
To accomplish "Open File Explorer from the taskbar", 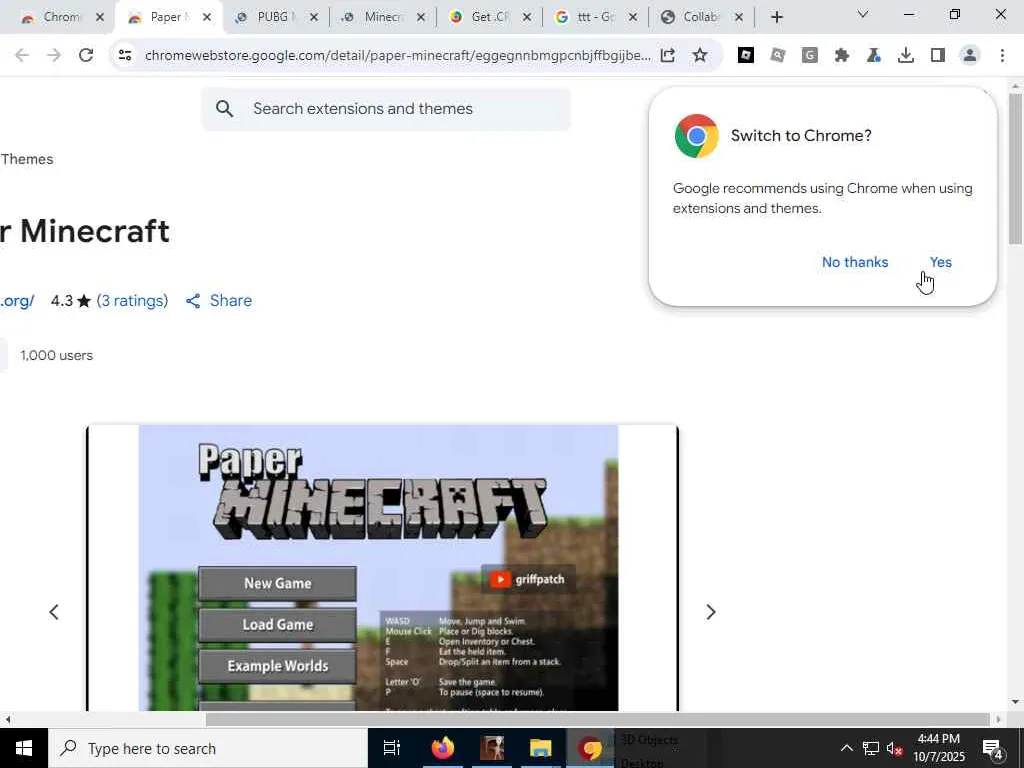I will pos(541,748).
